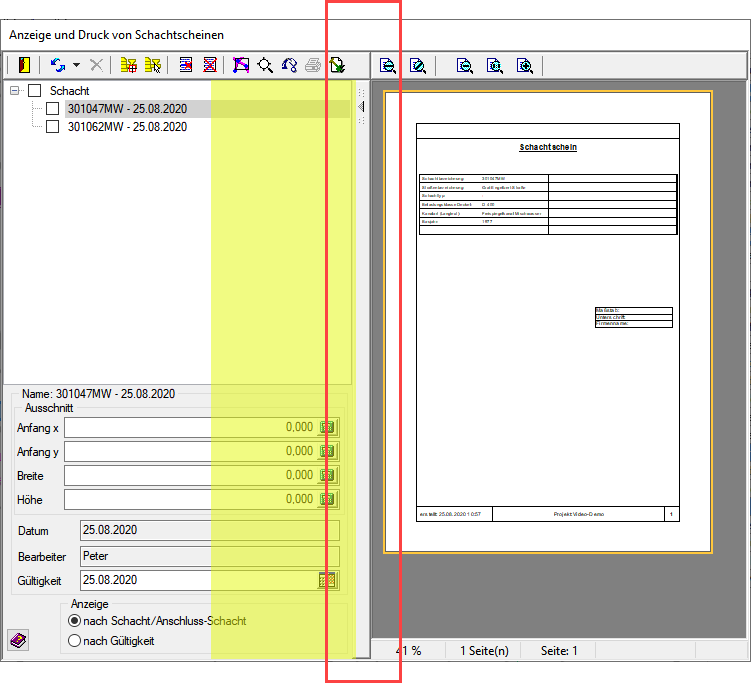This screenshot has height=683, width=751.
Task: Open the Gültigkeit date picker
Action: click(327, 580)
